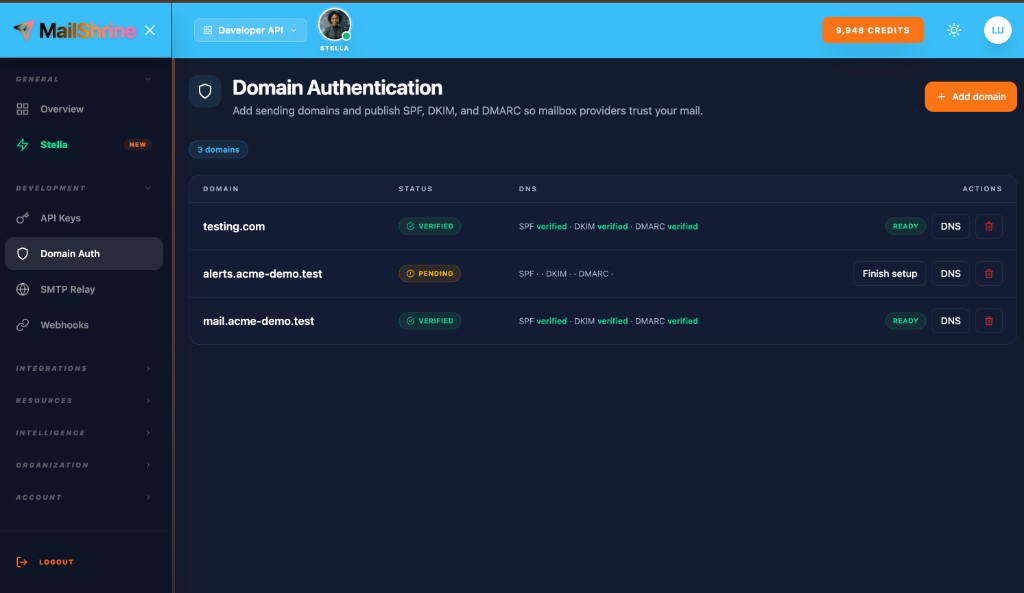Click the 9,948 Credits button
1024x593 pixels.
click(872, 30)
